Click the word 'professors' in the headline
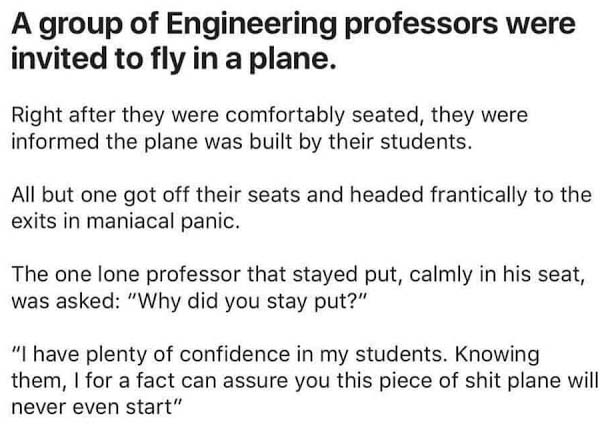 point(421,26)
